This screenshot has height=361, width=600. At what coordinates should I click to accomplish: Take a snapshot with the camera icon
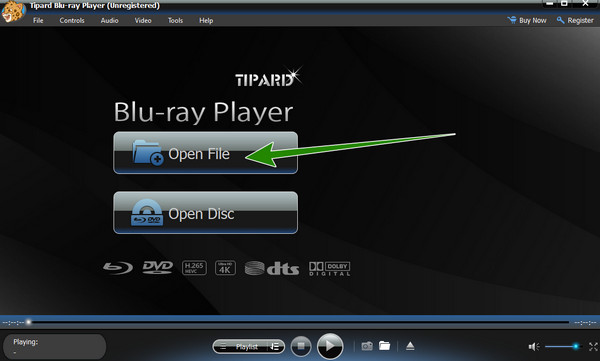tap(367, 346)
